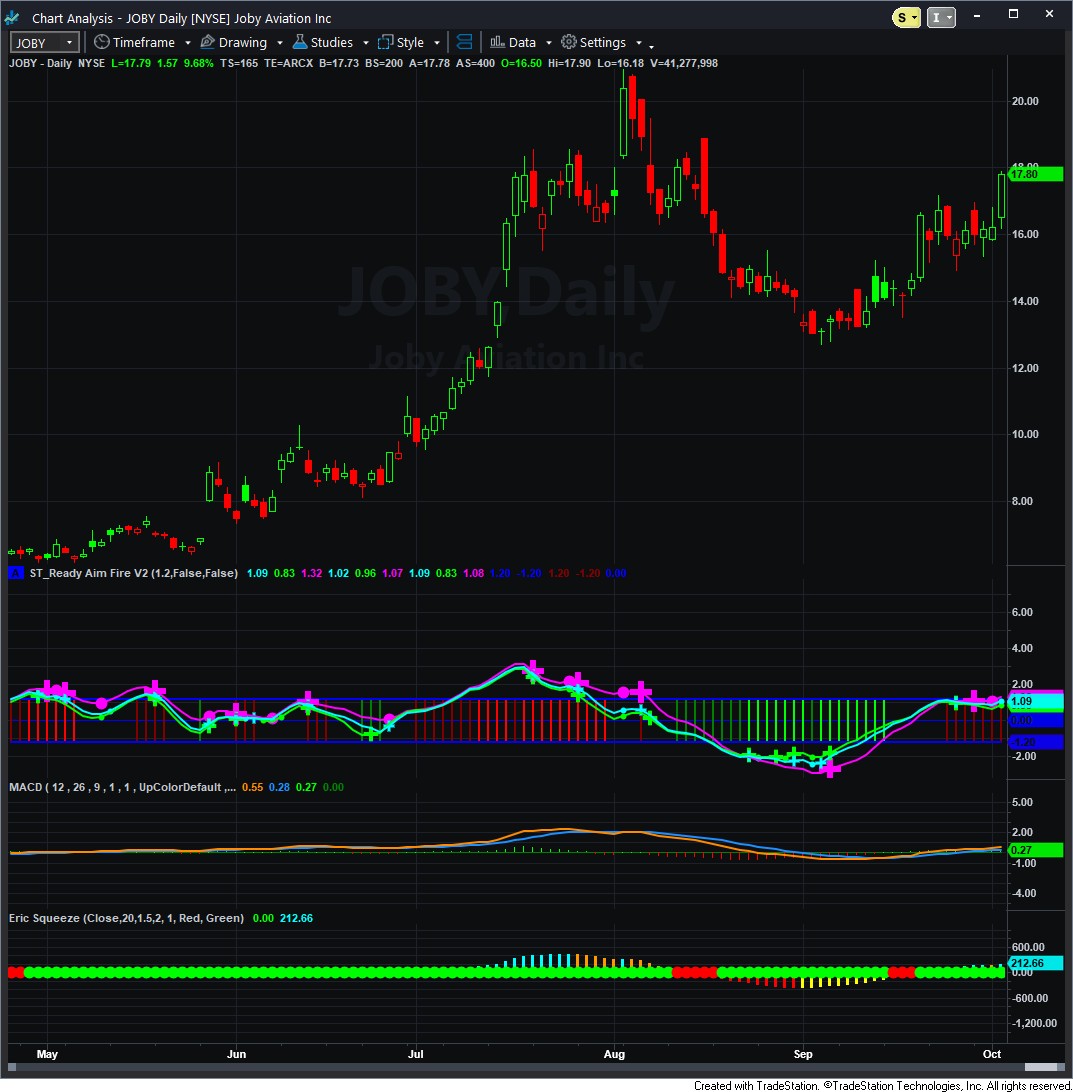
Task: Expand the Drawing dropdown arrow
Action: (x=279, y=43)
